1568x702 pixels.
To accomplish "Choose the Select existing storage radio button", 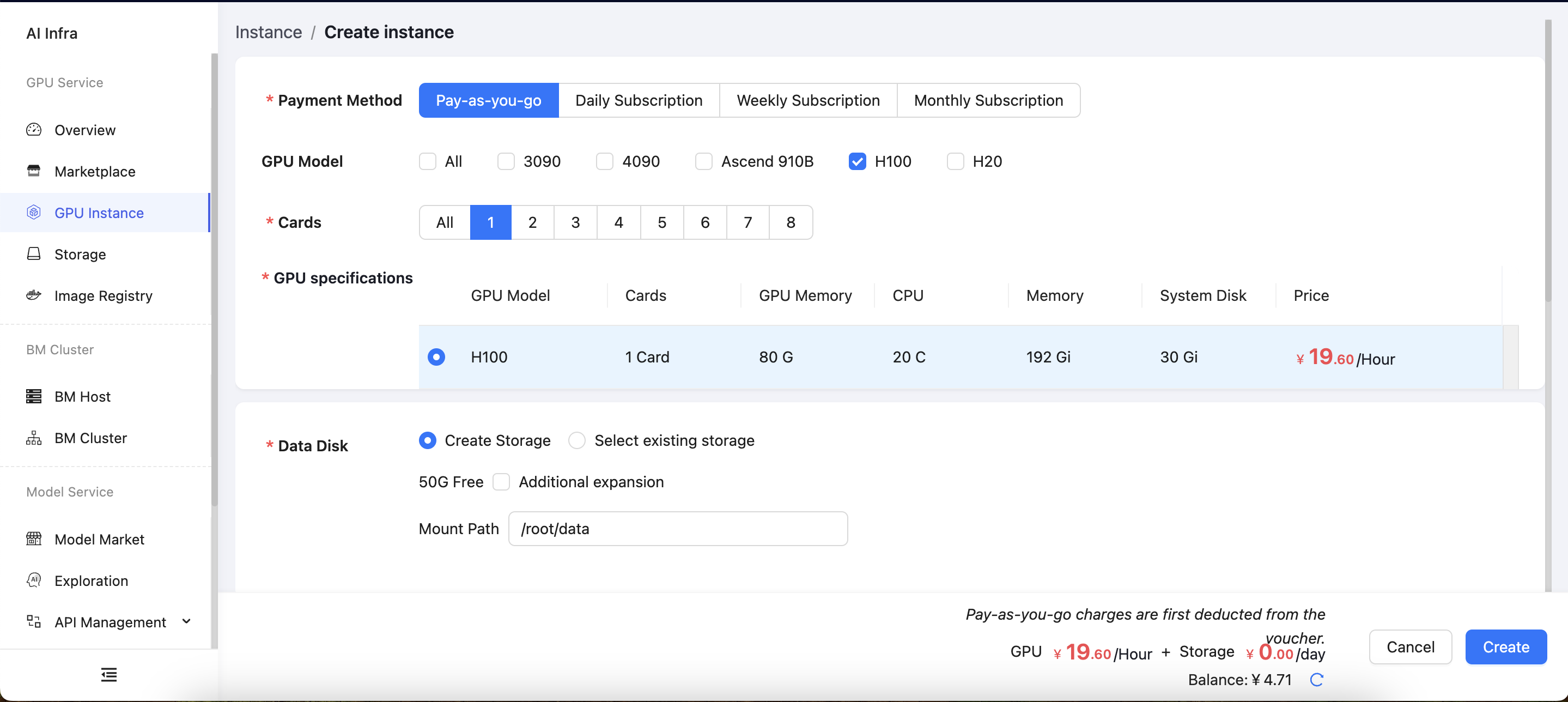I will tap(576, 440).
